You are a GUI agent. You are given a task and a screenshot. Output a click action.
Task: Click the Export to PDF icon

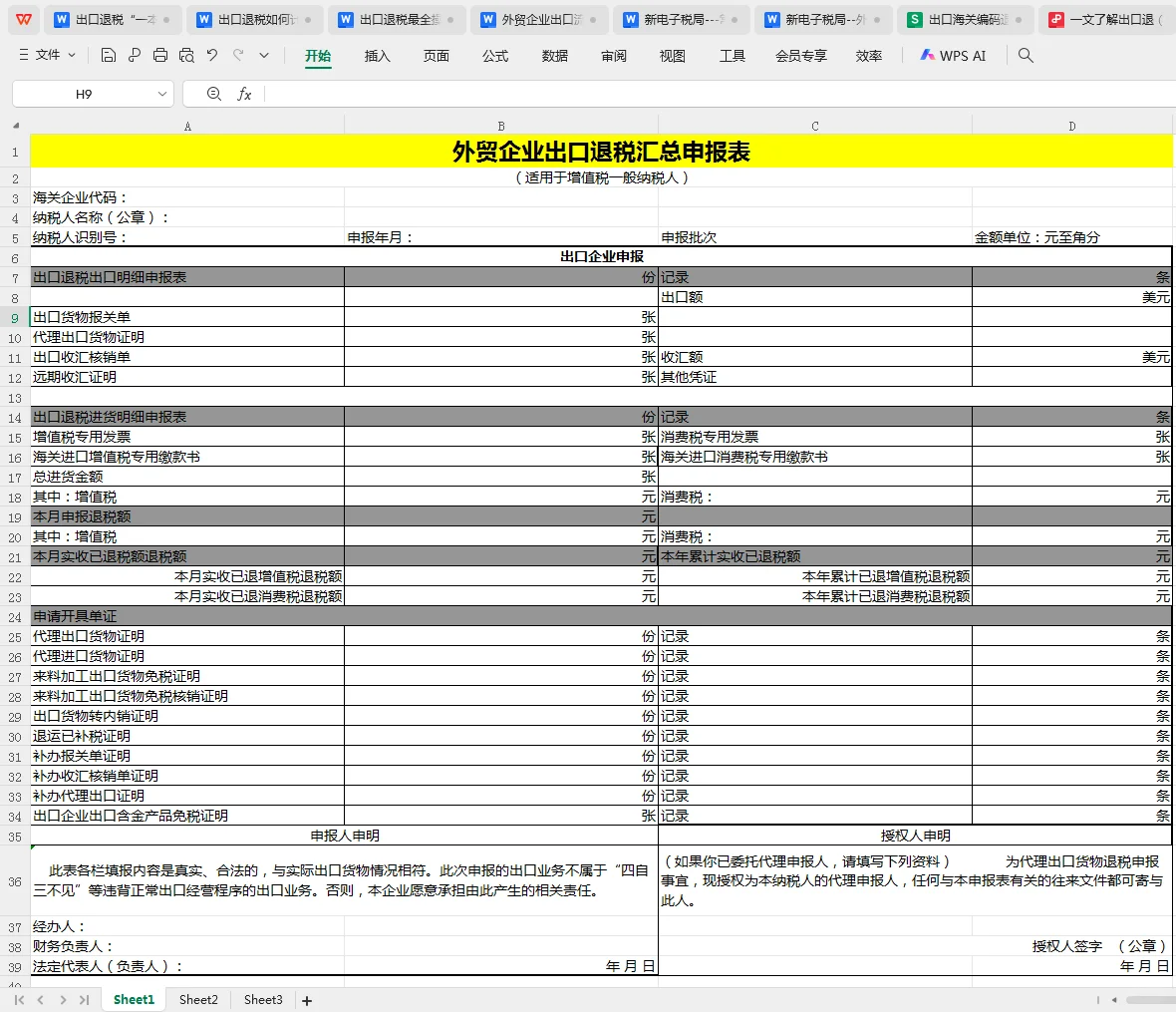[134, 57]
